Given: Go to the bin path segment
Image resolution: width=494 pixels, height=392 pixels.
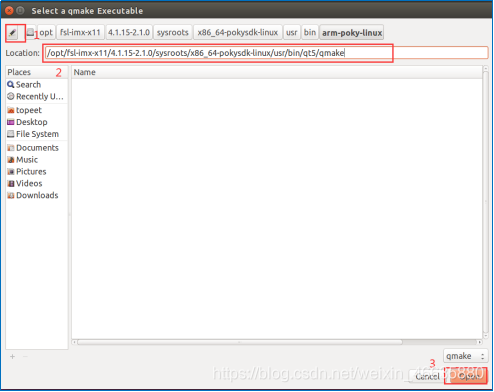Looking at the screenshot, I should (310, 33).
